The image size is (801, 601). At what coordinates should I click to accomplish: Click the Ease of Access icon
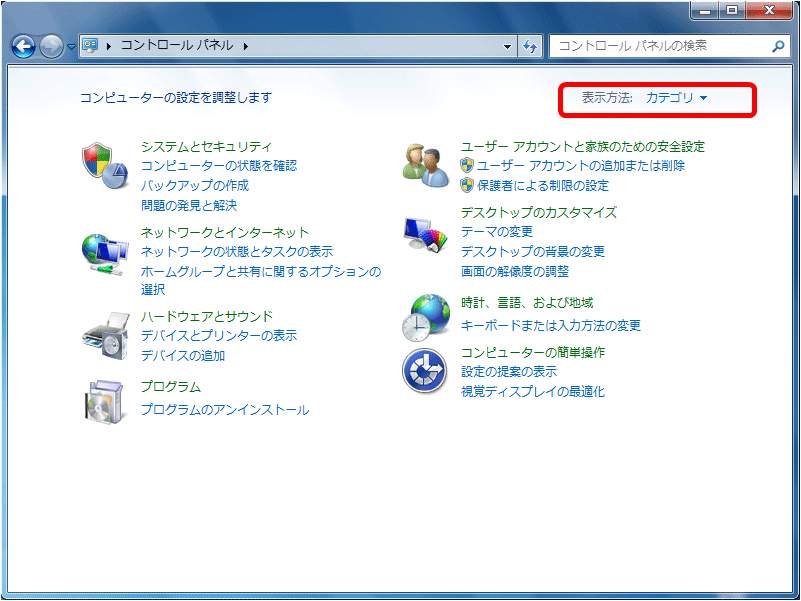(425, 370)
